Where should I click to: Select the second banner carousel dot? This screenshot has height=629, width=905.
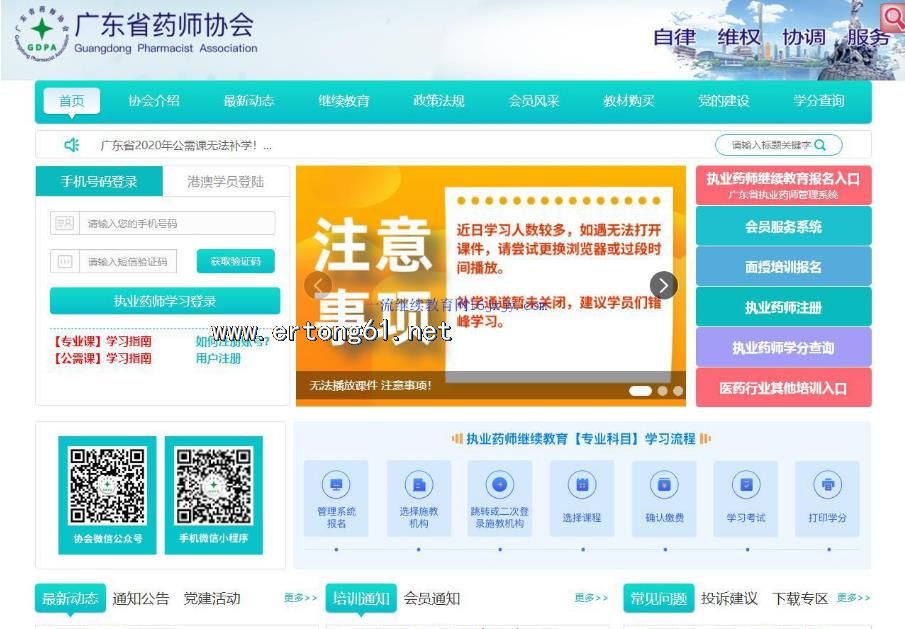coord(662,391)
